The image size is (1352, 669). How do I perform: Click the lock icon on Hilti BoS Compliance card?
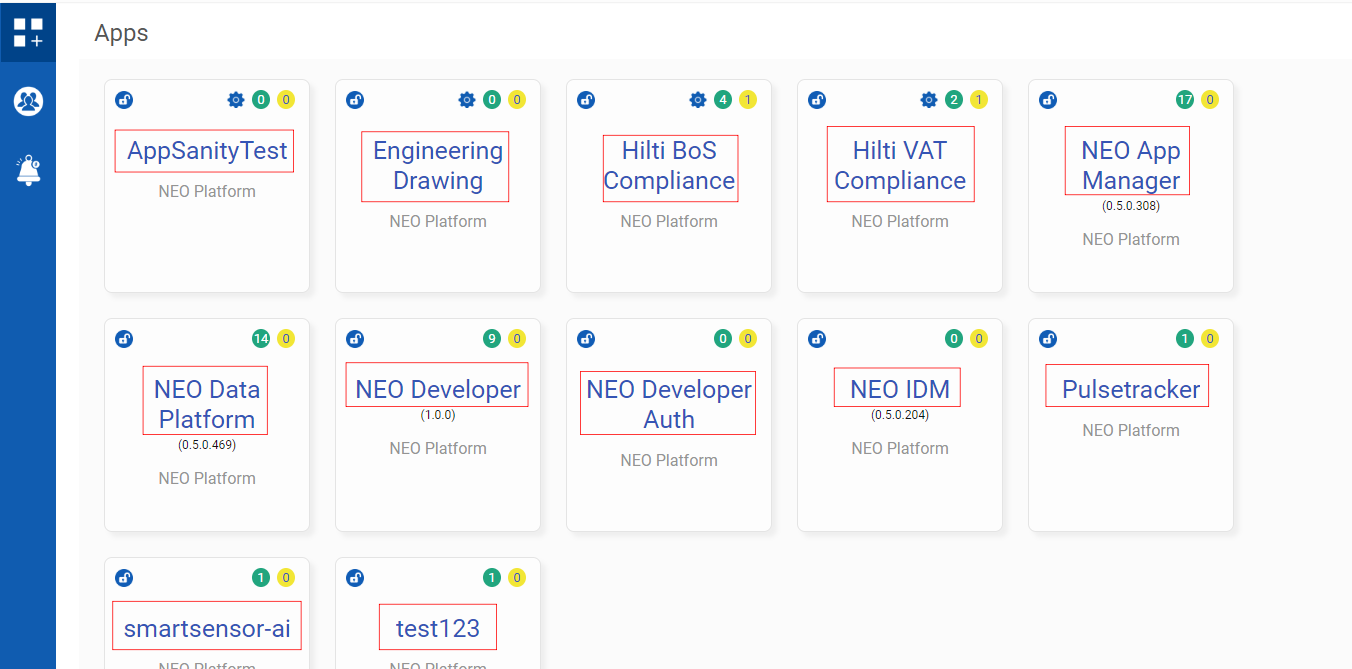[x=586, y=100]
